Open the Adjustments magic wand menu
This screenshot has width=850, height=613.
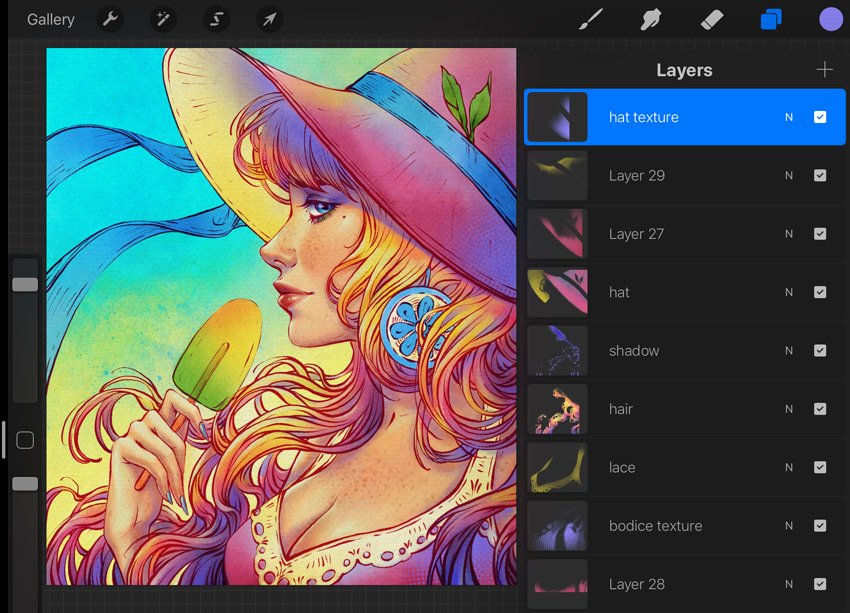point(163,20)
